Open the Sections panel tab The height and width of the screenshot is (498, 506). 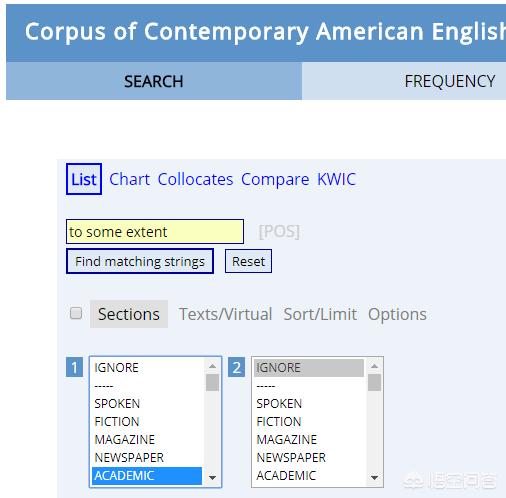tap(129, 314)
